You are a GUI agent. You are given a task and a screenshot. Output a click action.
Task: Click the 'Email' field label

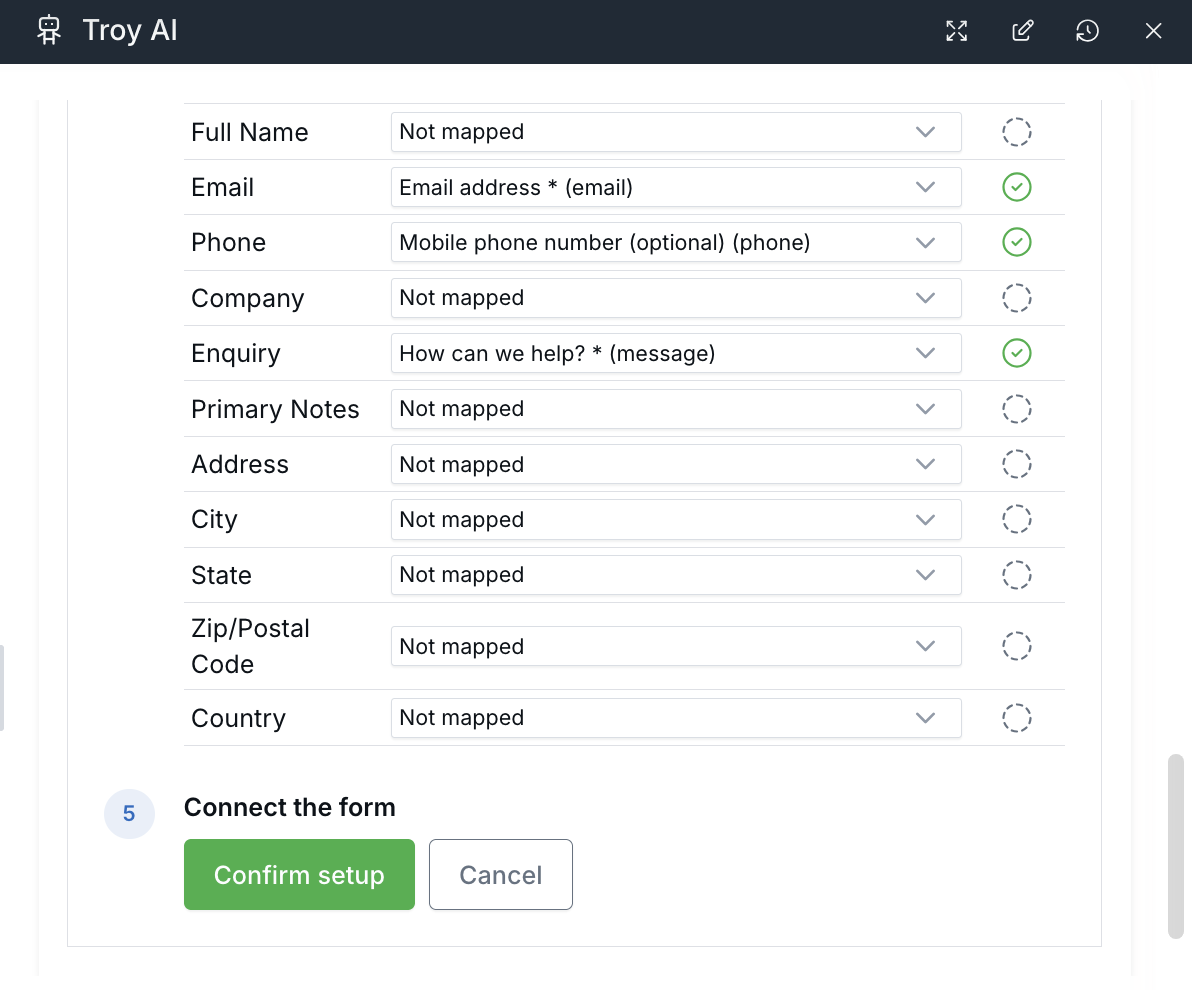pyautogui.click(x=222, y=187)
